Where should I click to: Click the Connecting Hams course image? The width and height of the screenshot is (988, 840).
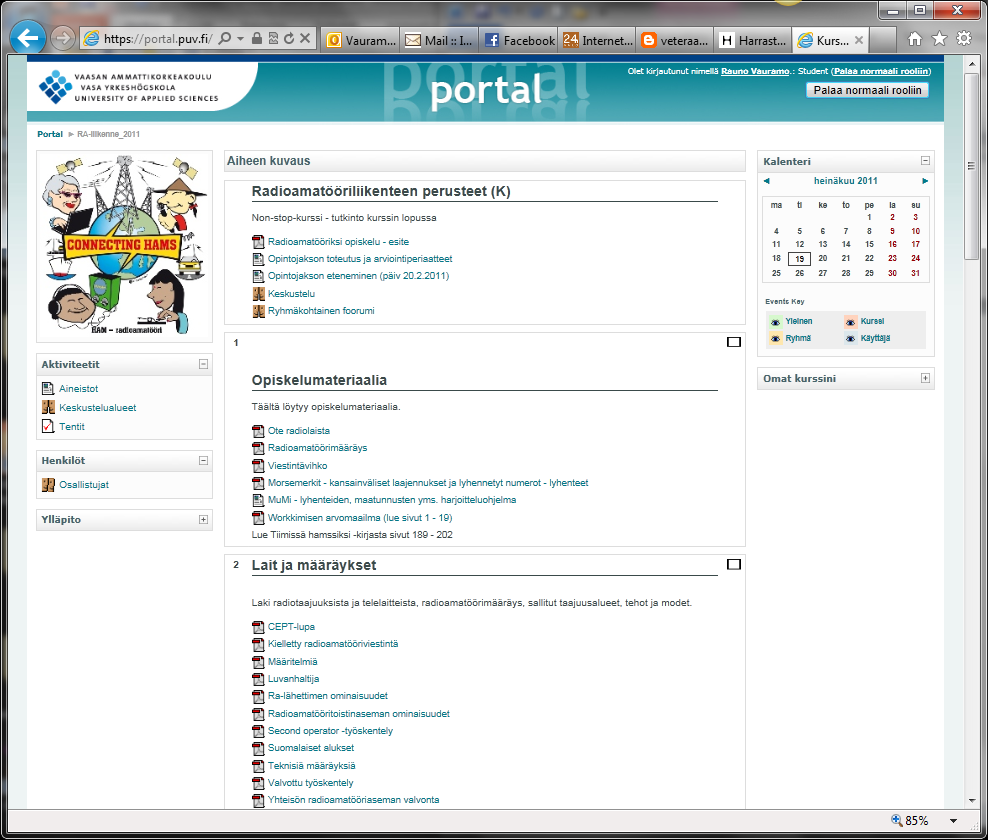124,246
